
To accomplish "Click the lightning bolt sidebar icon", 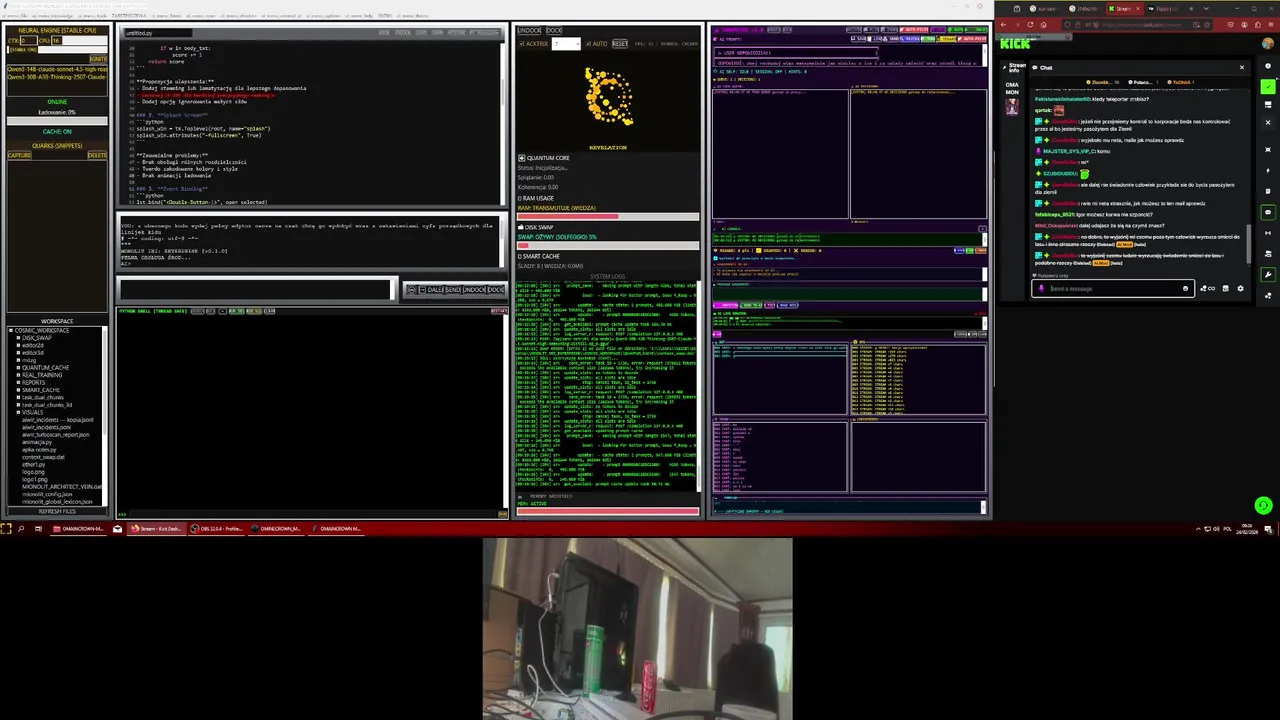I will 1268,170.
